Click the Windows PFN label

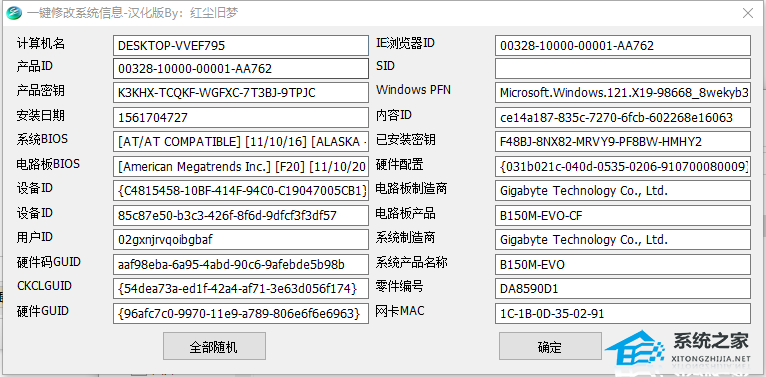click(413, 90)
